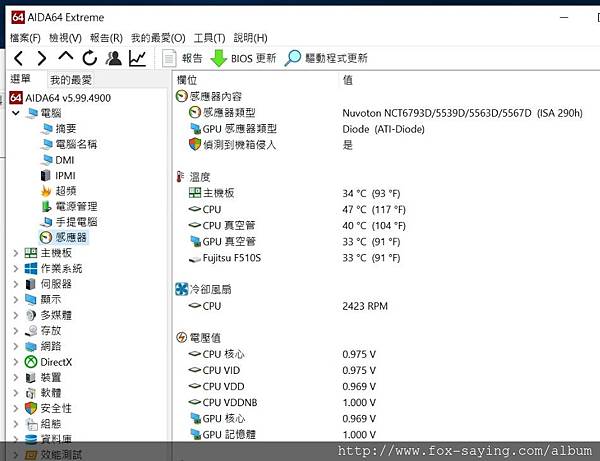Expand the 作業系統 tree node
The height and width of the screenshot is (461, 600).
click(x=16, y=269)
